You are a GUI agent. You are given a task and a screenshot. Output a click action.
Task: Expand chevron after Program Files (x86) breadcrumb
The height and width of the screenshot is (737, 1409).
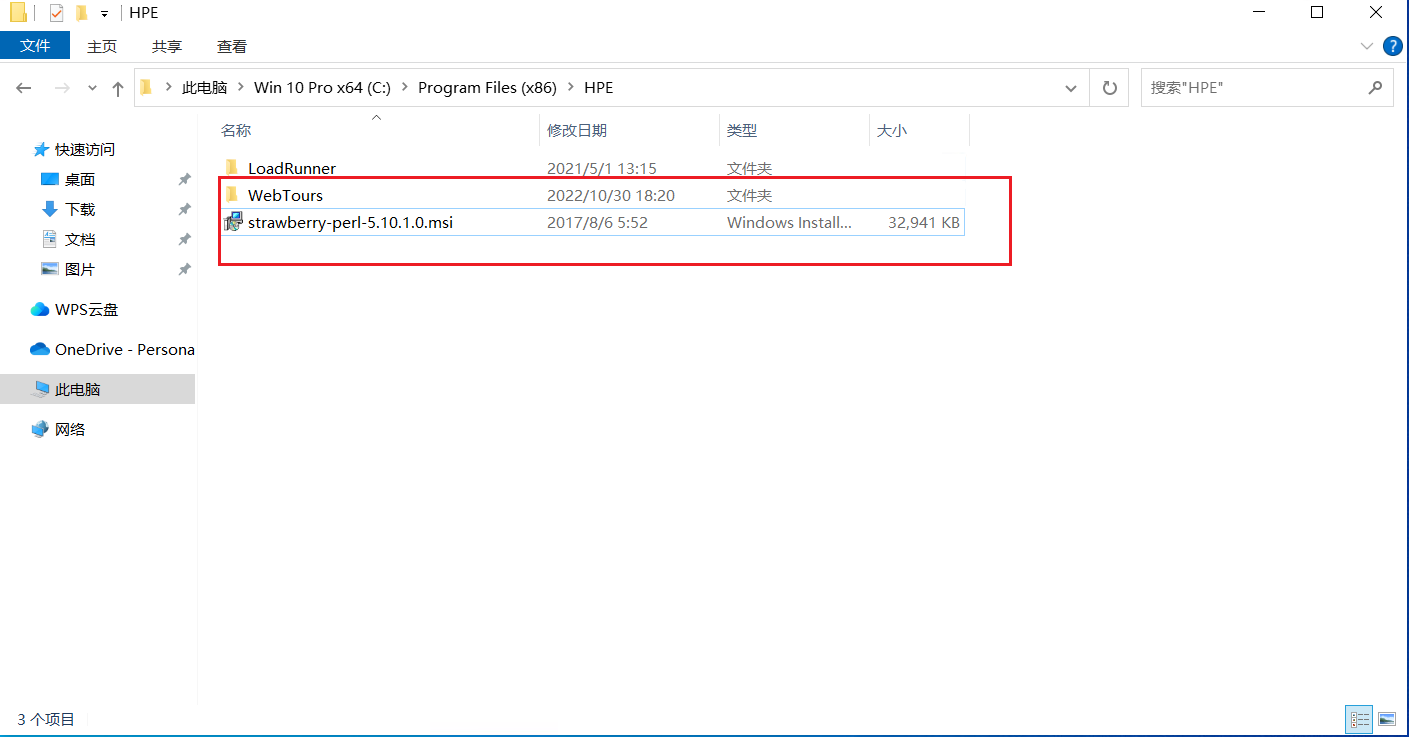coord(571,88)
